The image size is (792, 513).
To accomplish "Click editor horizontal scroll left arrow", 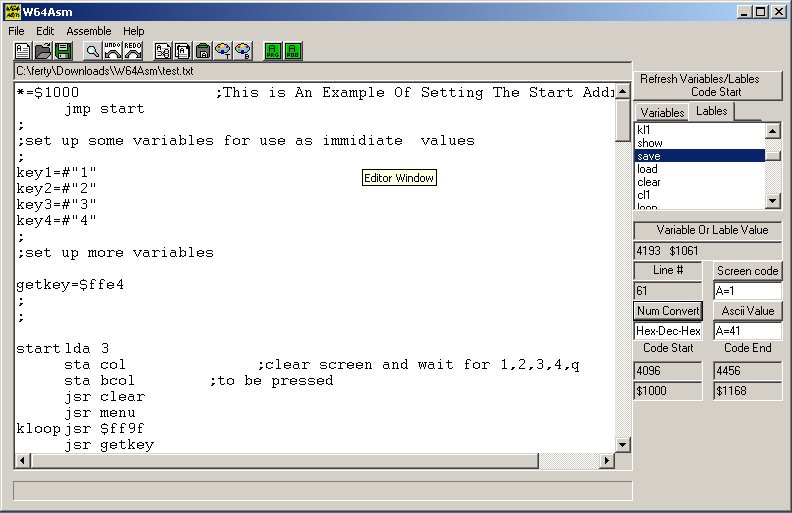I will pos(22,460).
